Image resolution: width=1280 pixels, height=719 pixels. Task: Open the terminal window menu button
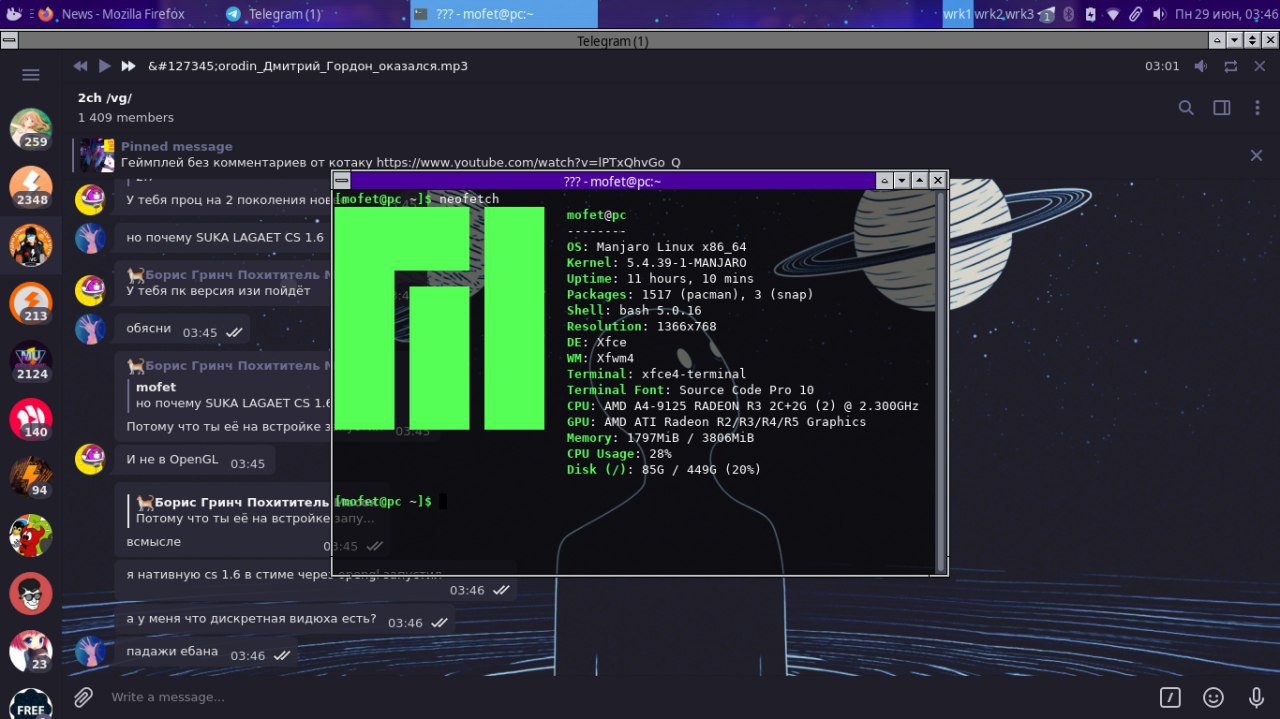tap(342, 181)
